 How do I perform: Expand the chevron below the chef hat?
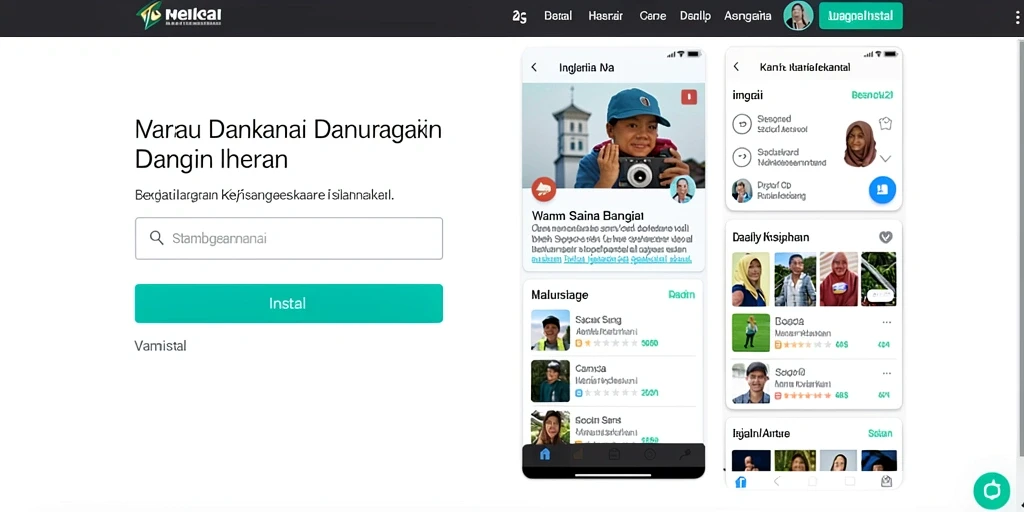[x=886, y=158]
